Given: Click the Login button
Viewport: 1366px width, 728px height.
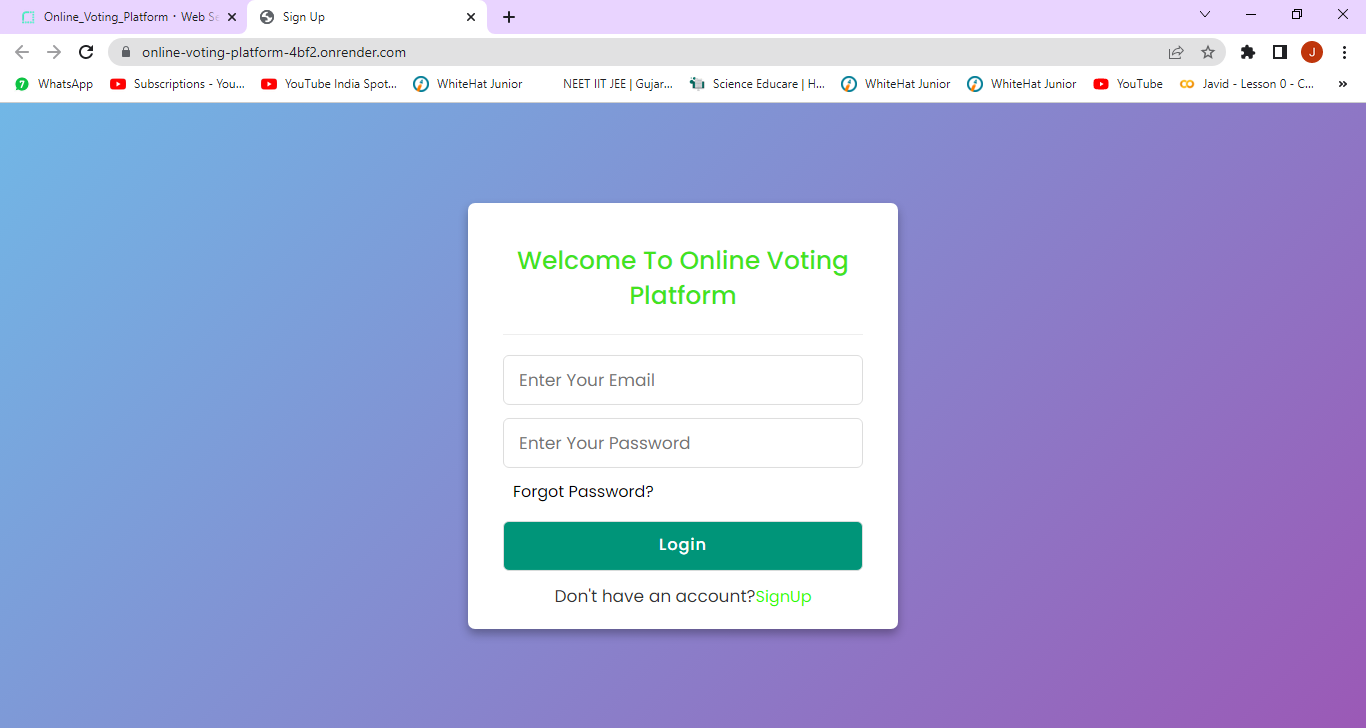Looking at the screenshot, I should point(682,545).
